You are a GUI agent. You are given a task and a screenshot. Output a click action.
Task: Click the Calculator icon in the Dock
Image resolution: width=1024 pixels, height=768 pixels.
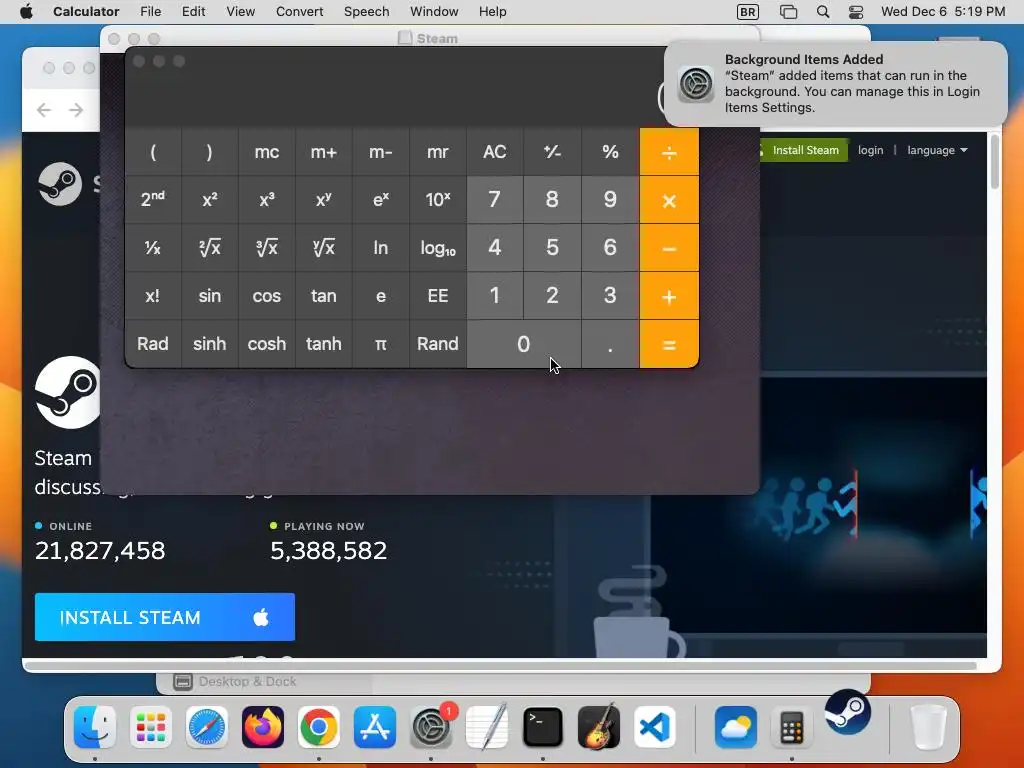click(792, 727)
